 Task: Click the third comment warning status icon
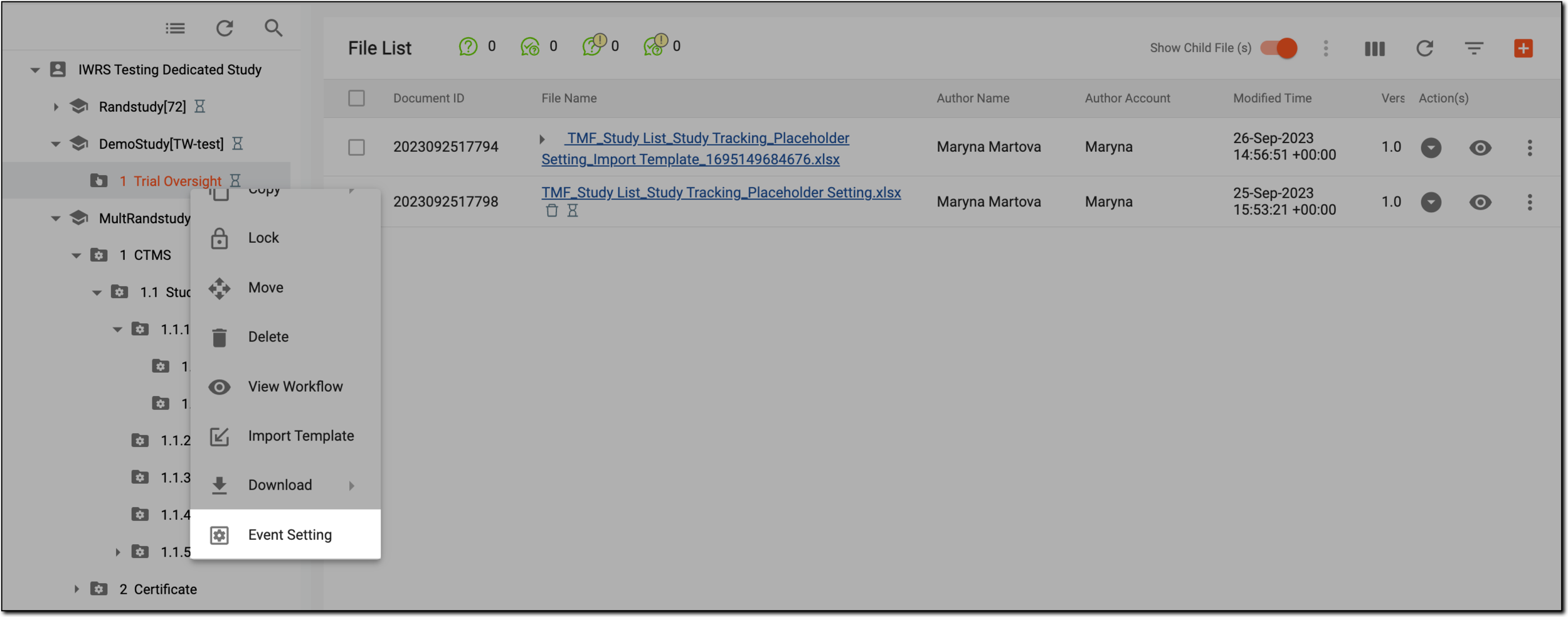(593, 45)
